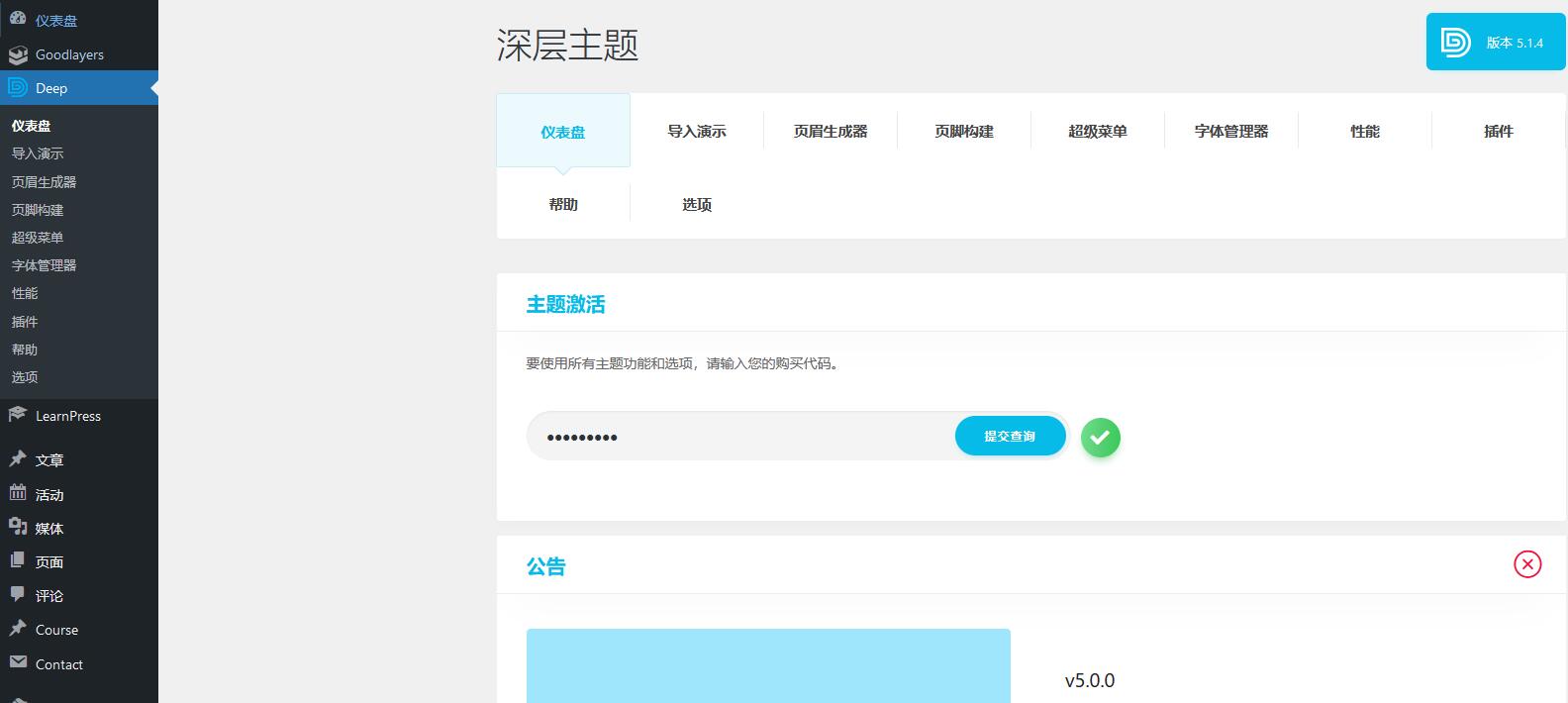Switch to the 导入演示 tab
Viewport: 1568px width, 703px height.
696,132
